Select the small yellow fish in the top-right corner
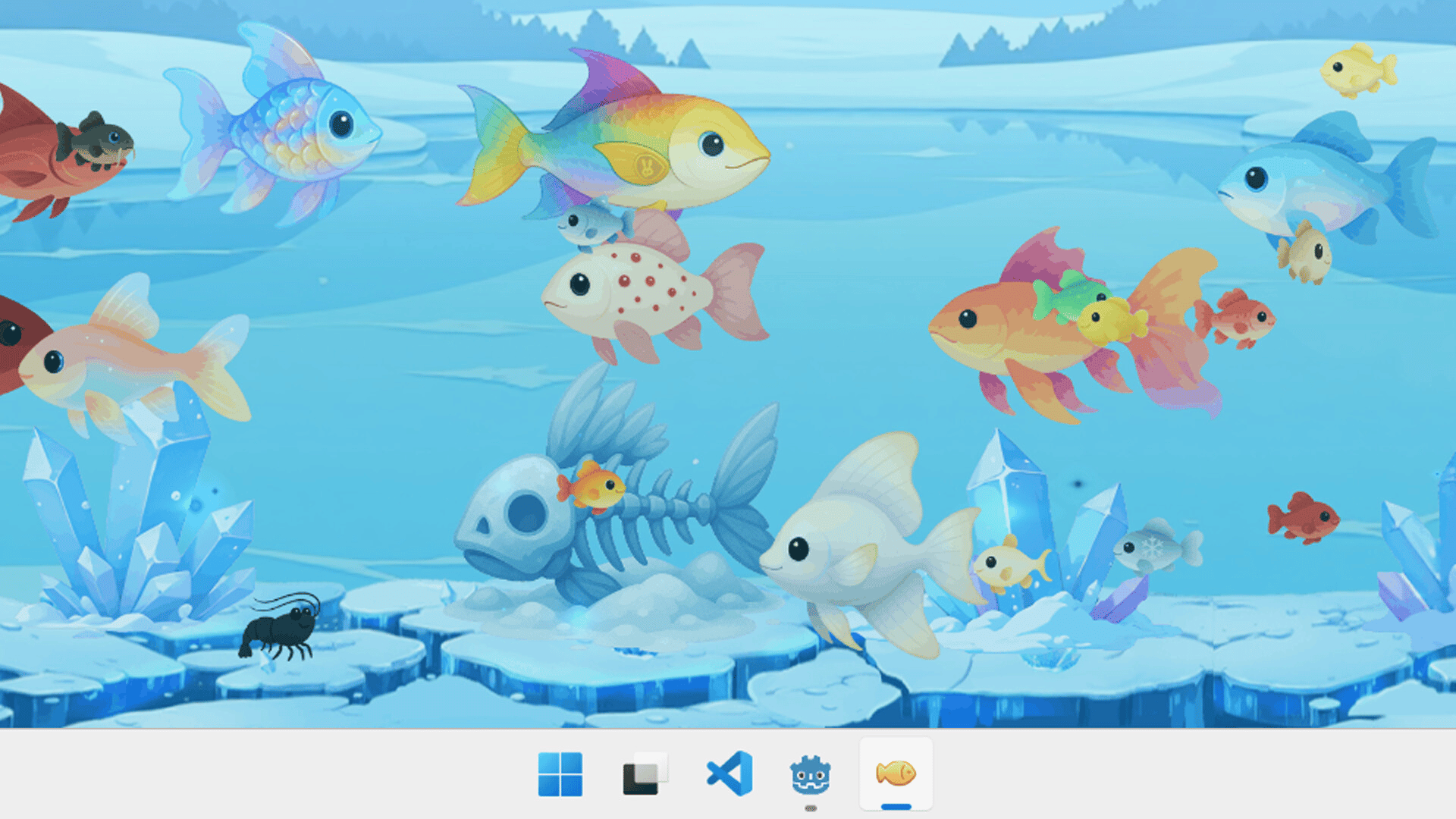The height and width of the screenshot is (819, 1456). click(x=1358, y=70)
